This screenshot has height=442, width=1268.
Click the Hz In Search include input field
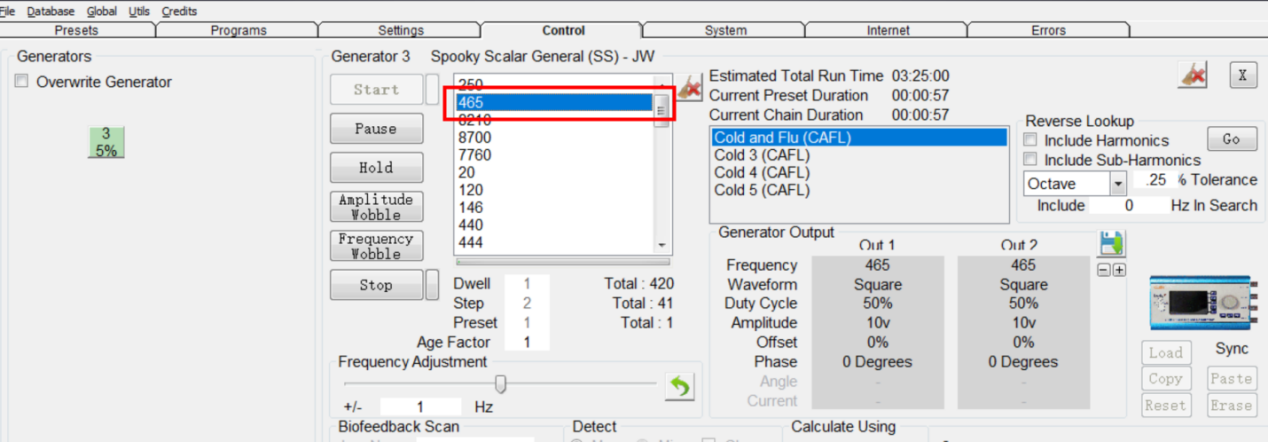[x=1128, y=205]
